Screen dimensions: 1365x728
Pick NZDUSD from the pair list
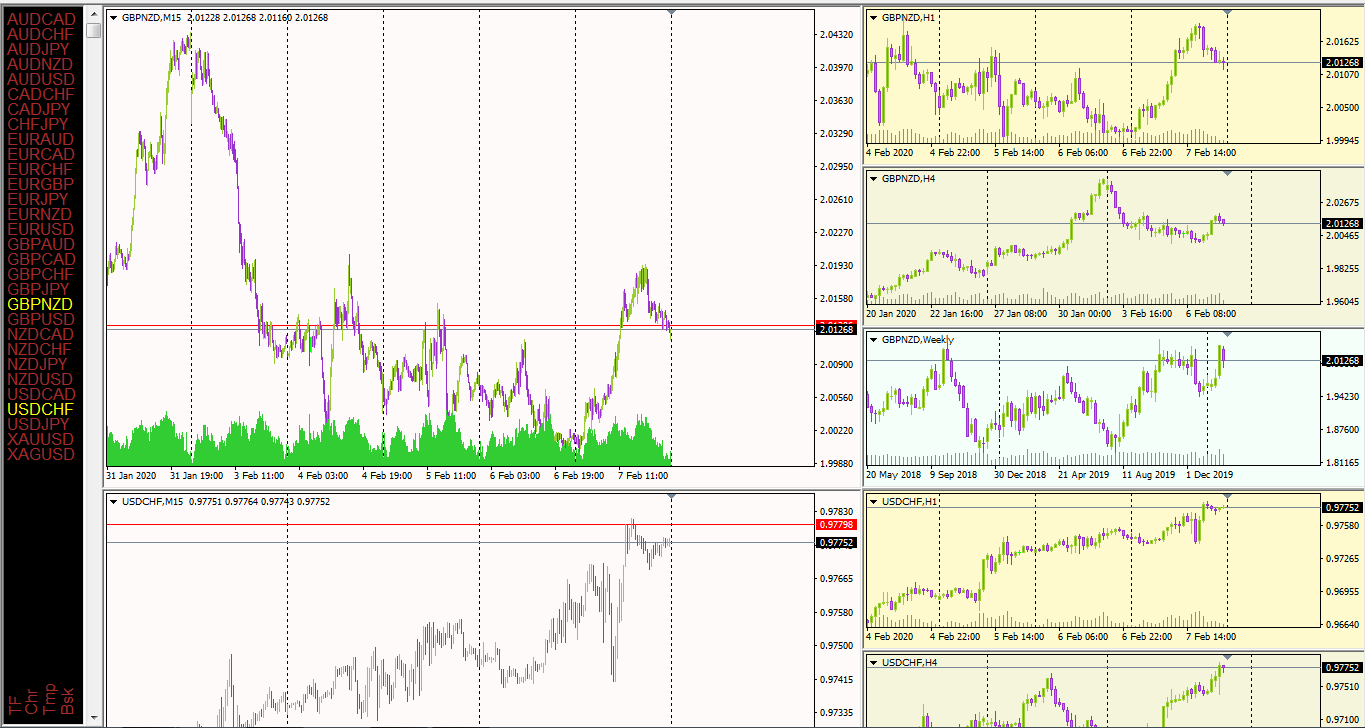point(40,379)
